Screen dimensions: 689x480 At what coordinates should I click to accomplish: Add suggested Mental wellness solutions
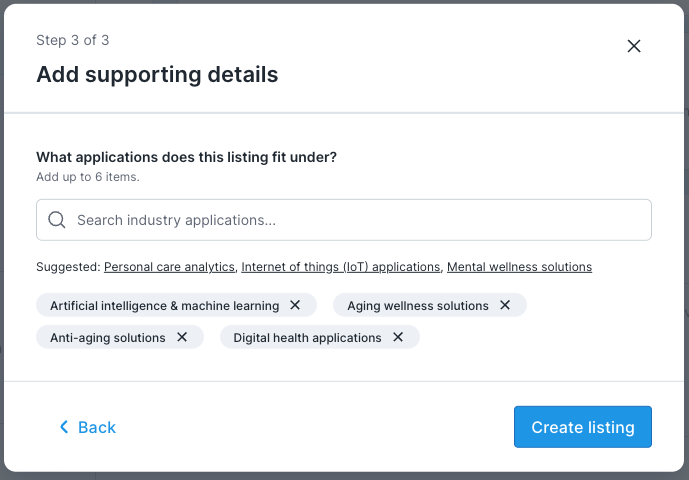(x=519, y=267)
